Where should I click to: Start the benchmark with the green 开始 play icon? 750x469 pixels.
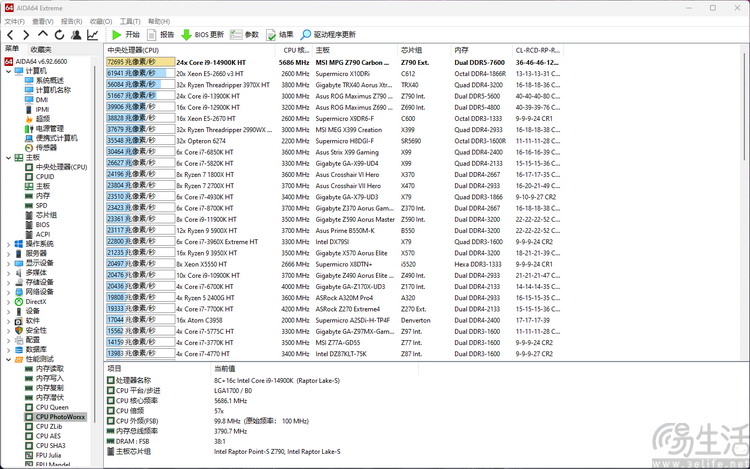116,34
